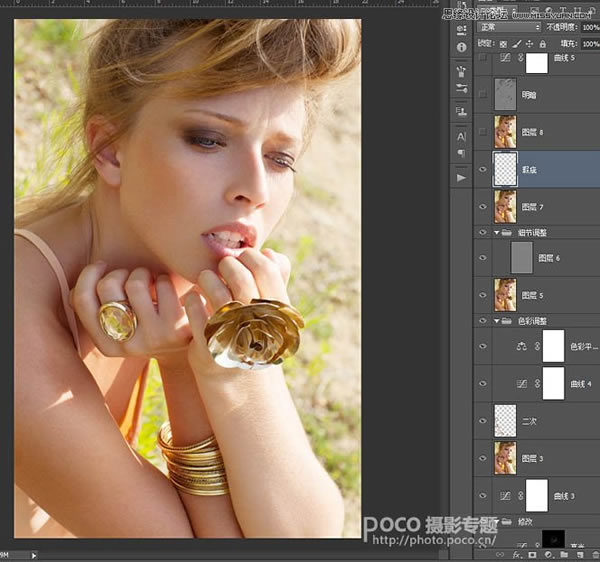600x562 pixels.
Task: Open the Character panel icon
Action: click(461, 137)
